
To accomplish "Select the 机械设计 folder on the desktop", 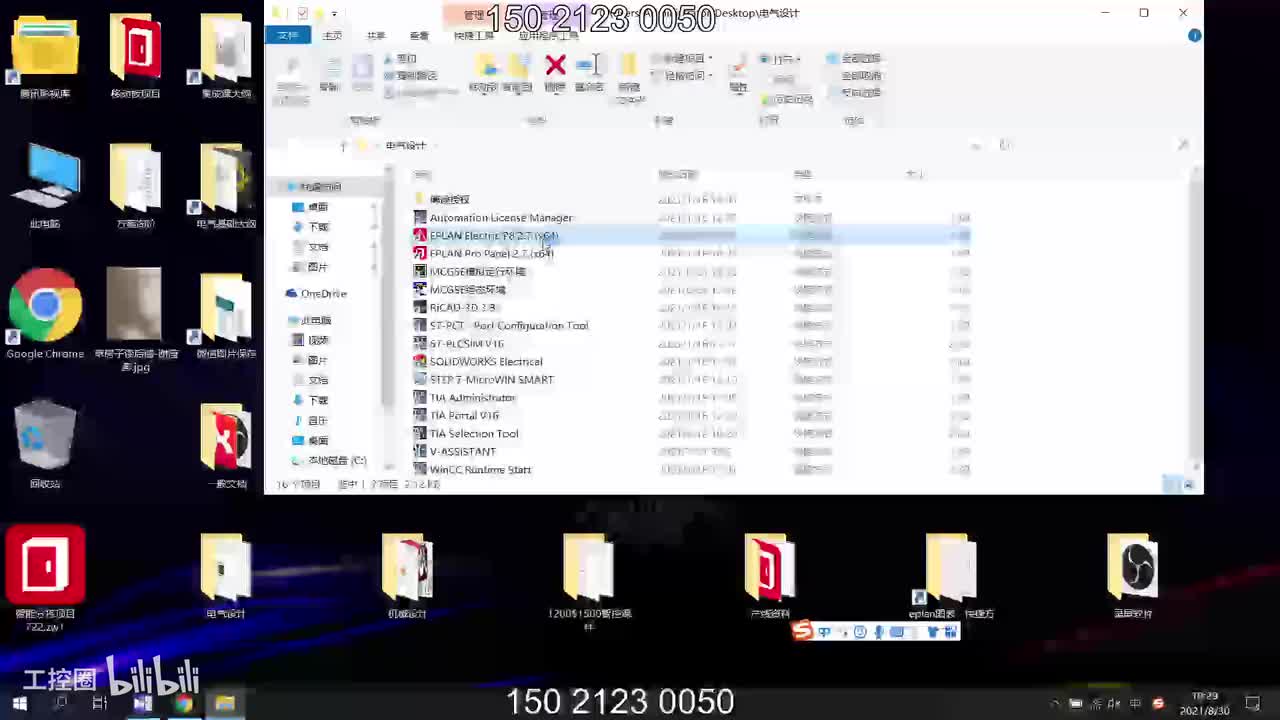I will (407, 566).
